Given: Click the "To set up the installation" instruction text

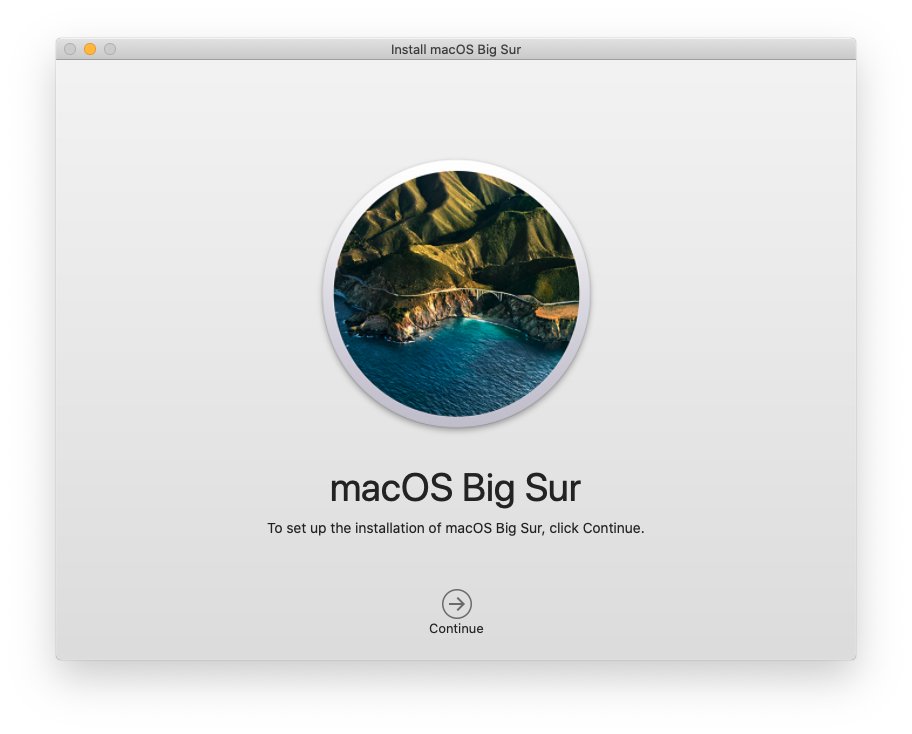Looking at the screenshot, I should tap(455, 528).
